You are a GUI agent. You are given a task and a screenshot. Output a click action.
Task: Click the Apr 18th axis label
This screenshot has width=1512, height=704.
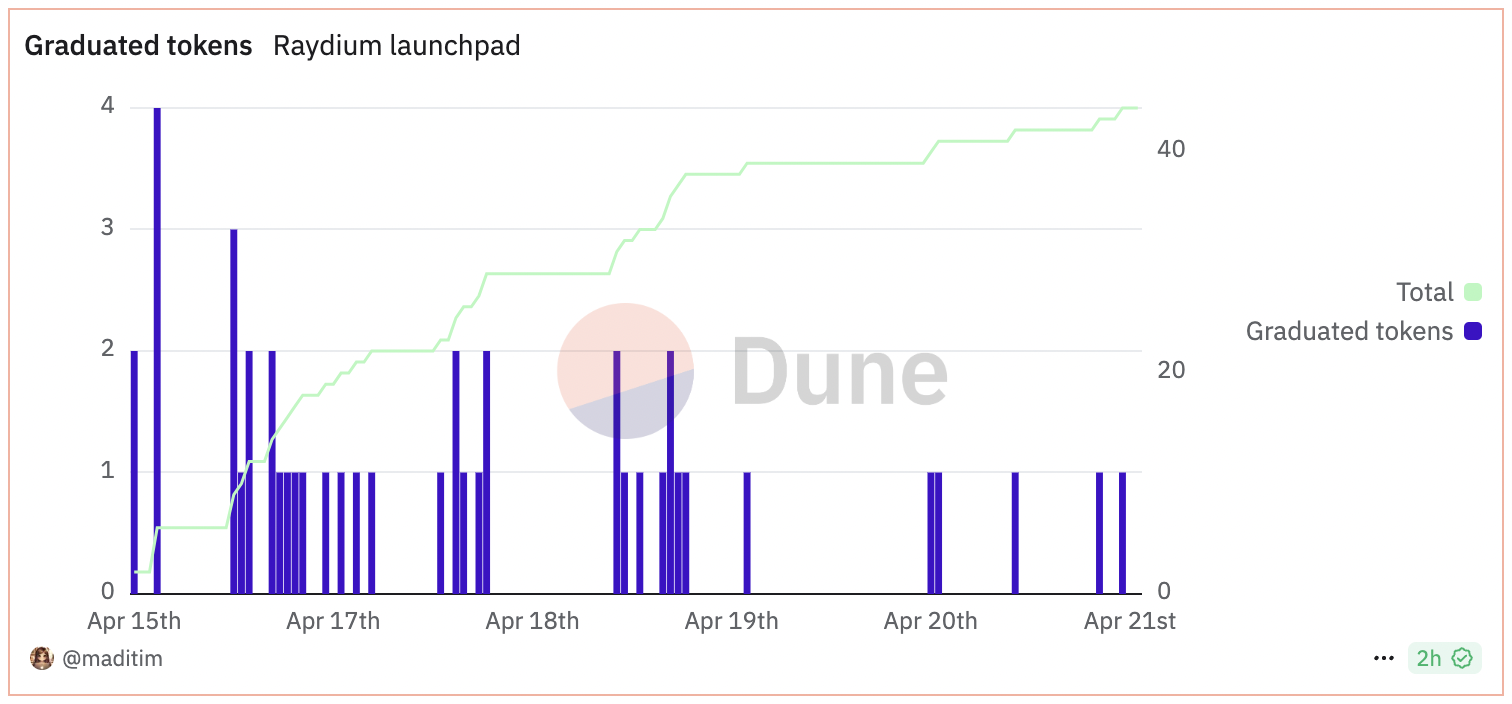532,621
